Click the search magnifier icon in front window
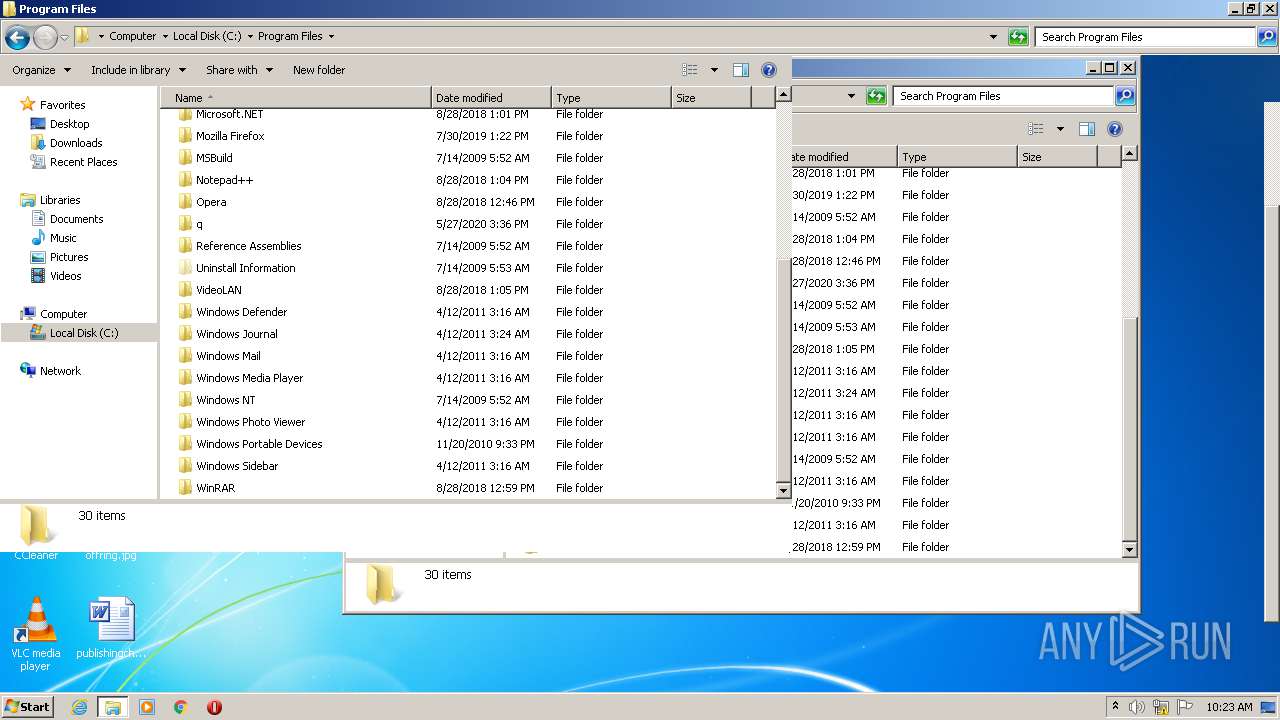 point(1266,37)
